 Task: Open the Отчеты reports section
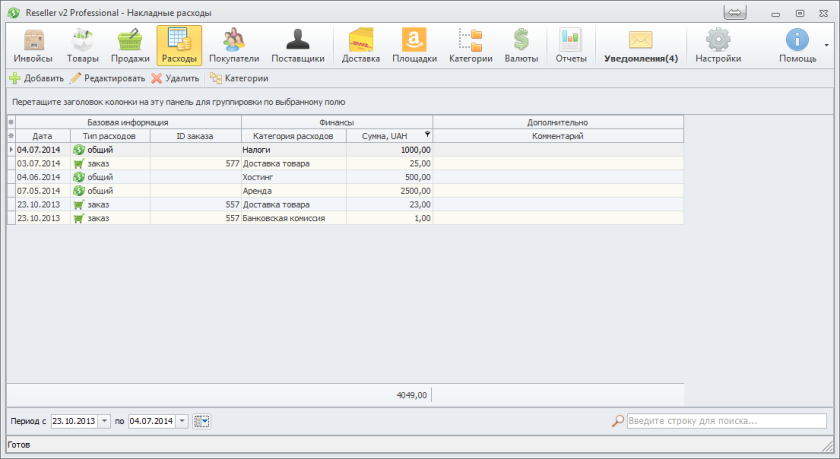point(571,46)
